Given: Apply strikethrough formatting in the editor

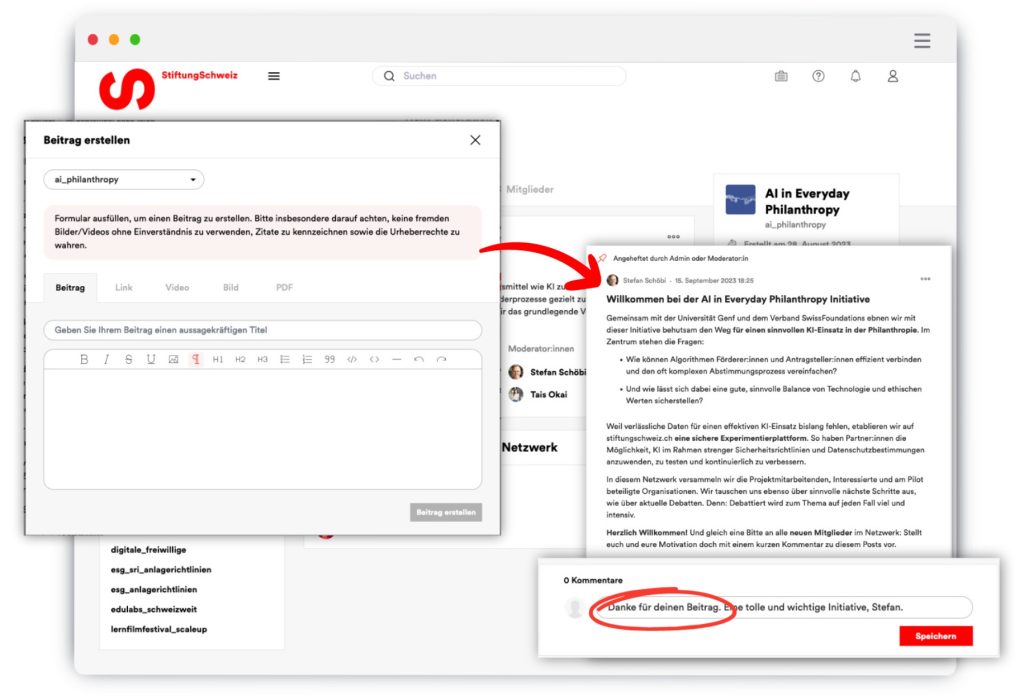Looking at the screenshot, I should [x=129, y=359].
